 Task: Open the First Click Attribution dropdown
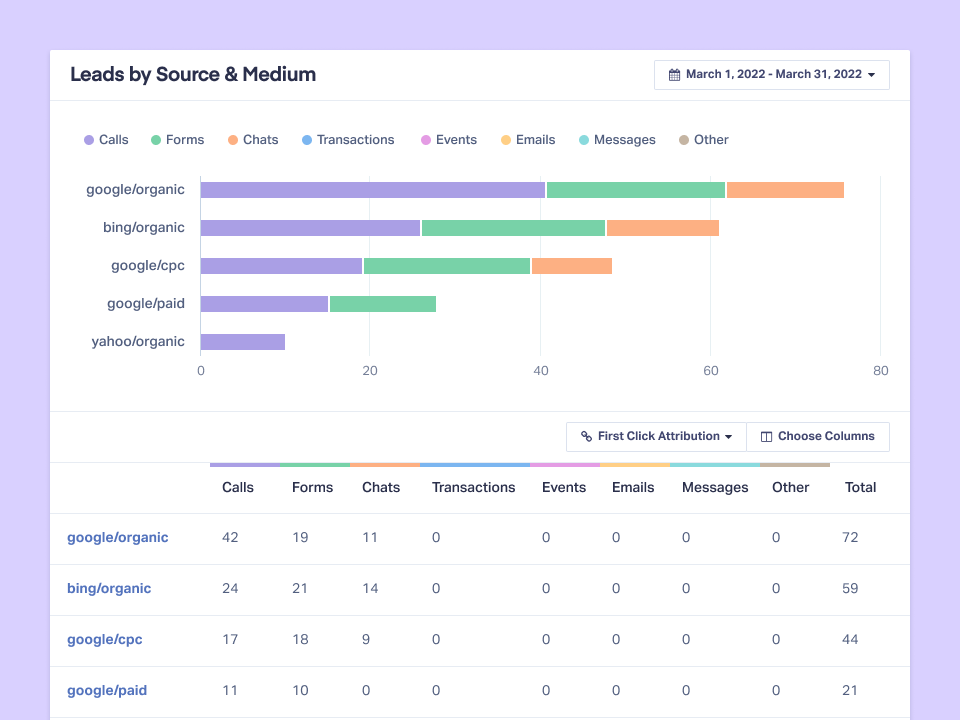point(655,436)
